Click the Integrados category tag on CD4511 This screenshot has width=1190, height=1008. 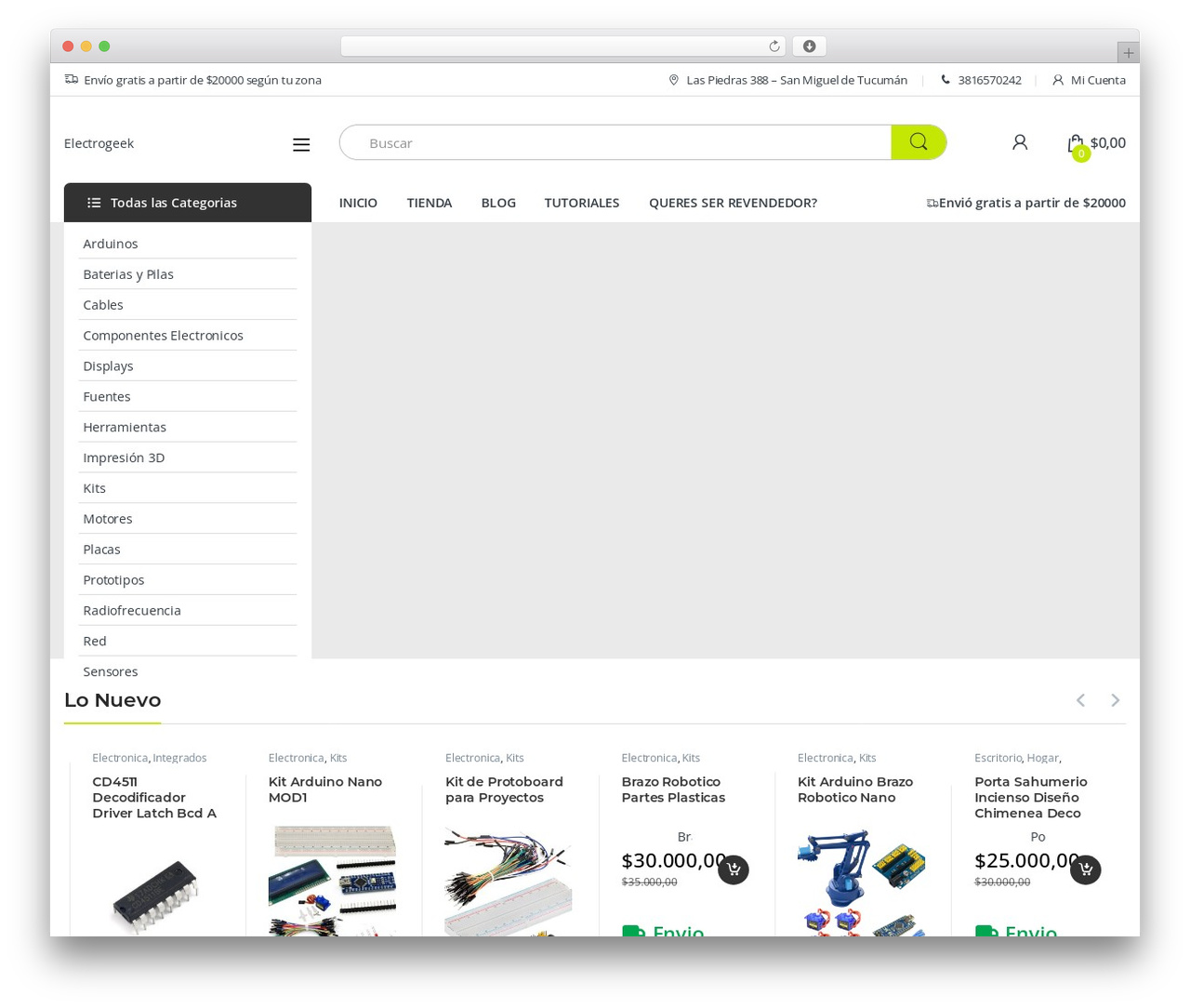[179, 758]
